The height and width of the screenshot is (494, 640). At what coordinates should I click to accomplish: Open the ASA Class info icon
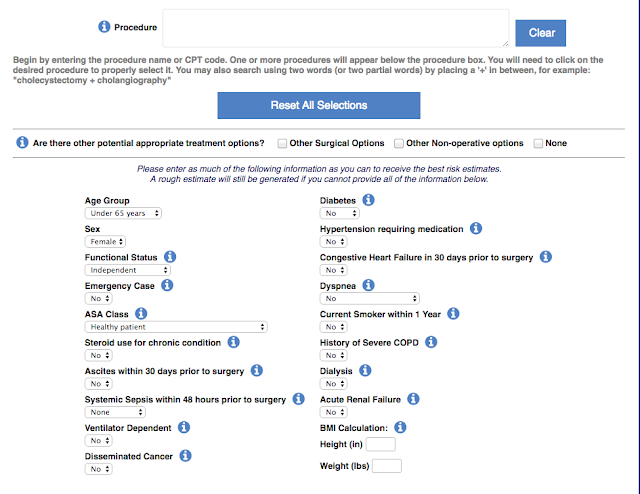point(147,314)
